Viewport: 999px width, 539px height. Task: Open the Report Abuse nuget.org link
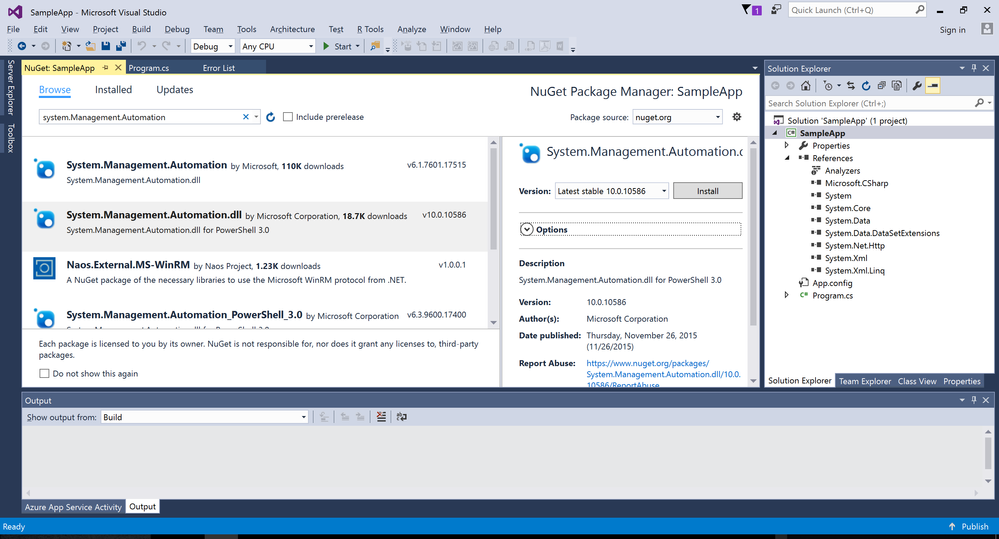(663, 374)
